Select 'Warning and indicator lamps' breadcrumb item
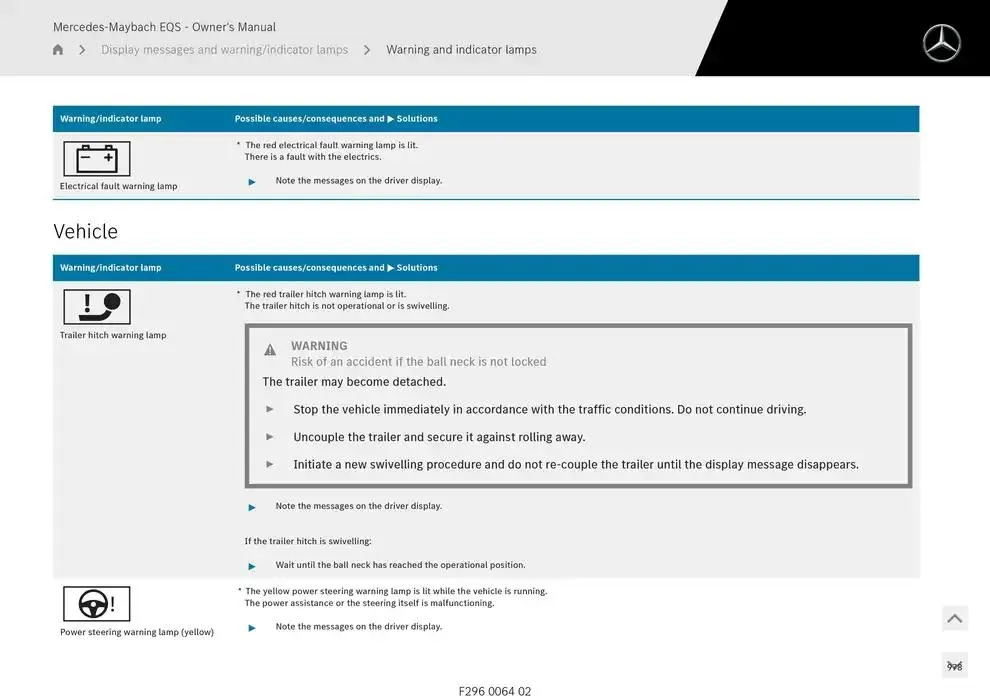Screen dimensions: 990x700 click(x=461, y=50)
